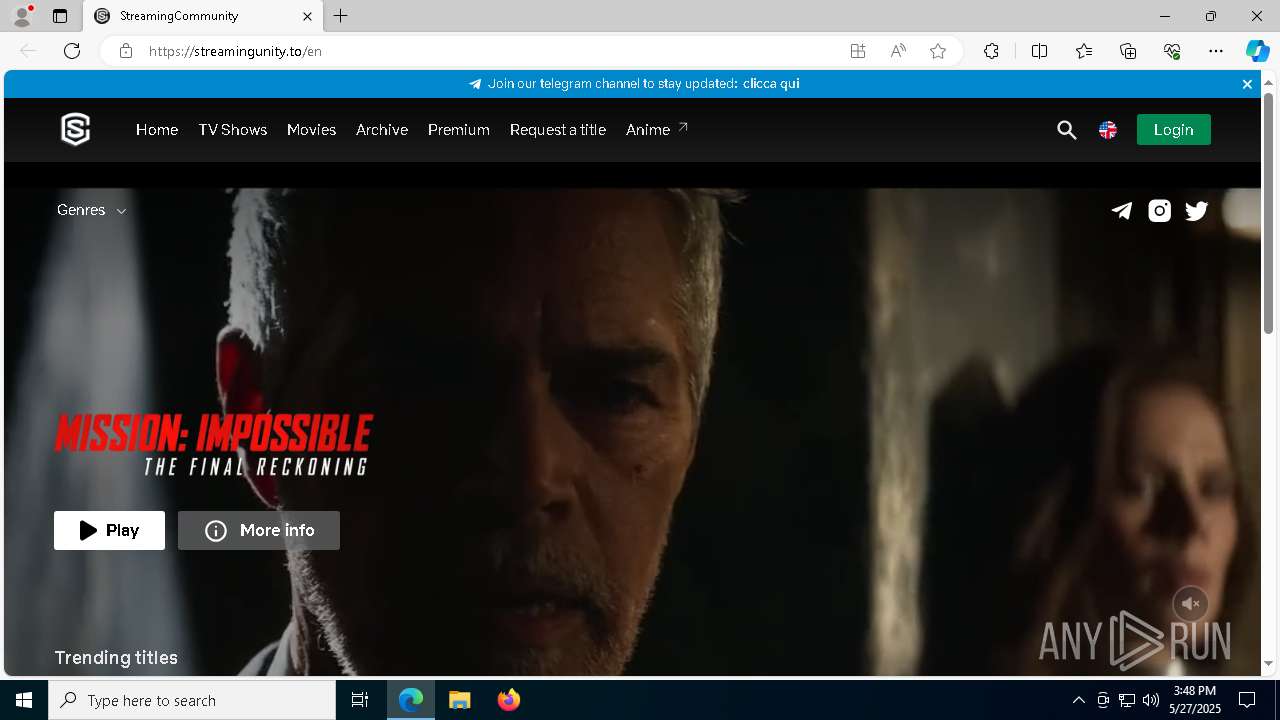Launch Firefox from the taskbar
The height and width of the screenshot is (720, 1280).
coord(508,700)
